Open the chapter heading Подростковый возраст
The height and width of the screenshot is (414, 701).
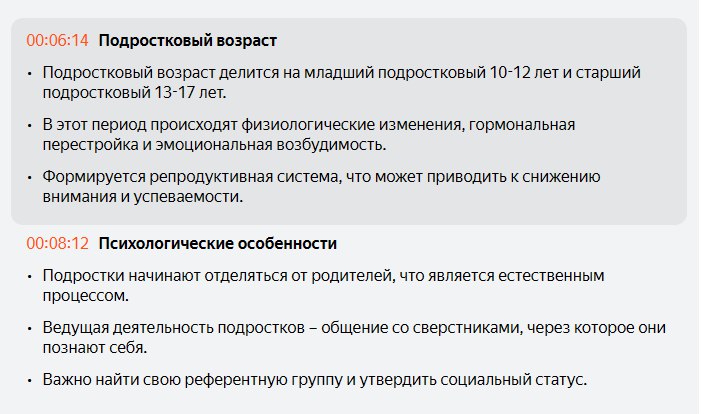(188, 41)
